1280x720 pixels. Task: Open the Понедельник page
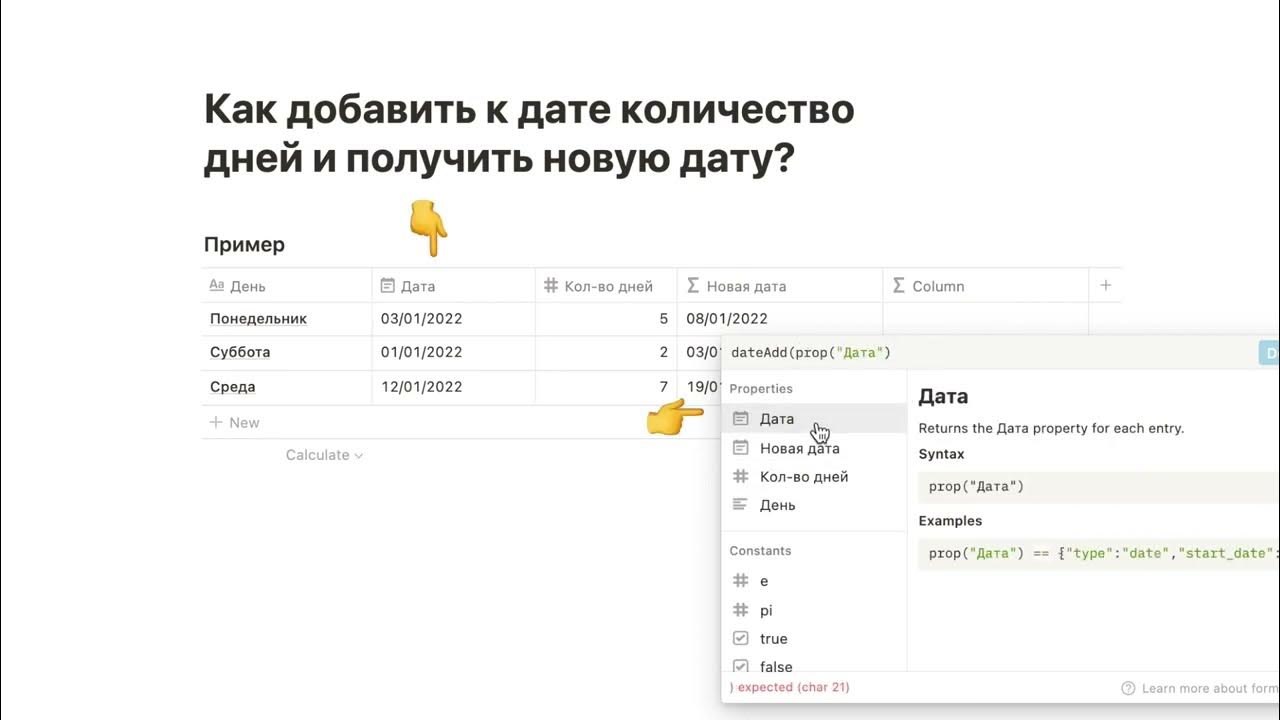click(258, 319)
